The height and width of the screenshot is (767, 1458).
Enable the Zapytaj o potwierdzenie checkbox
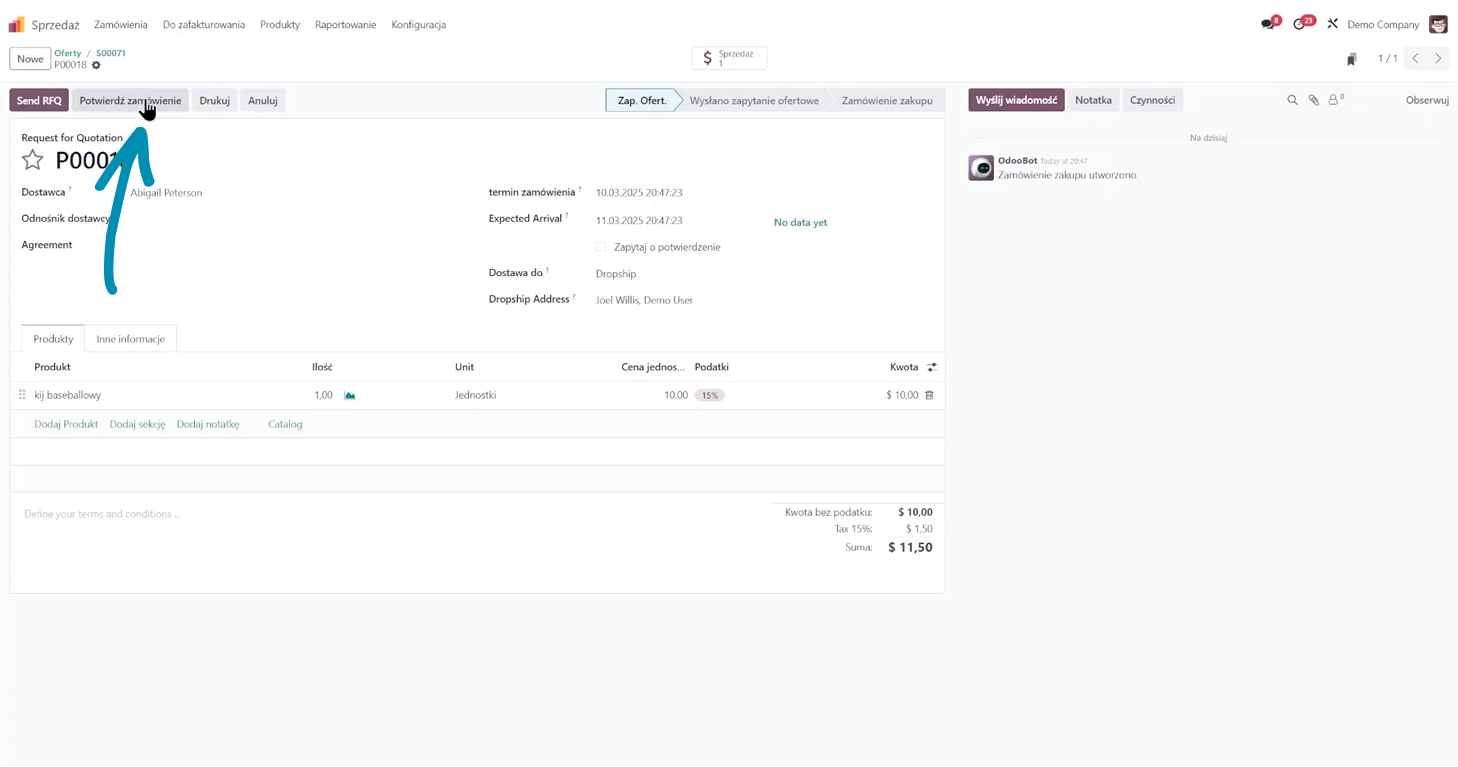(x=600, y=247)
